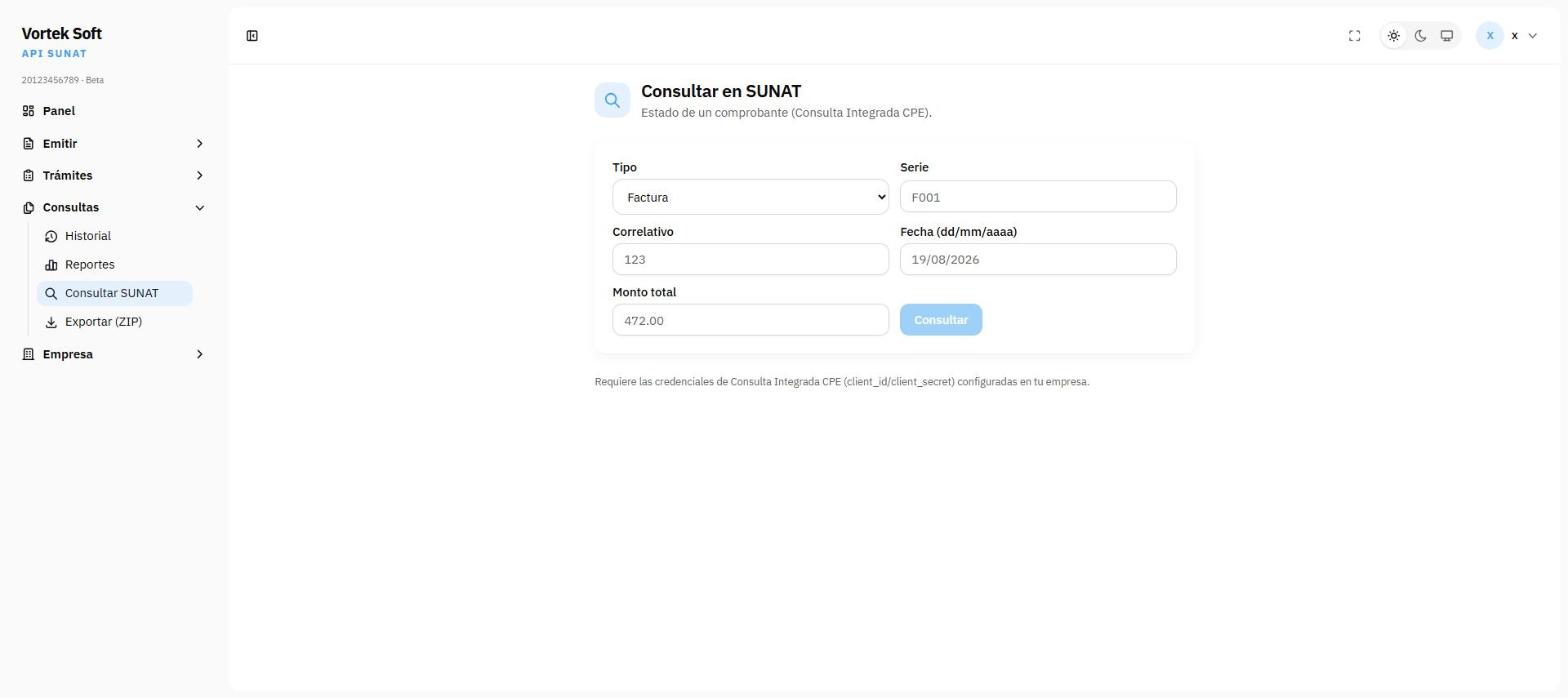The width and height of the screenshot is (1568, 698).
Task: Click the Empresa building icon
Action: [28, 355]
